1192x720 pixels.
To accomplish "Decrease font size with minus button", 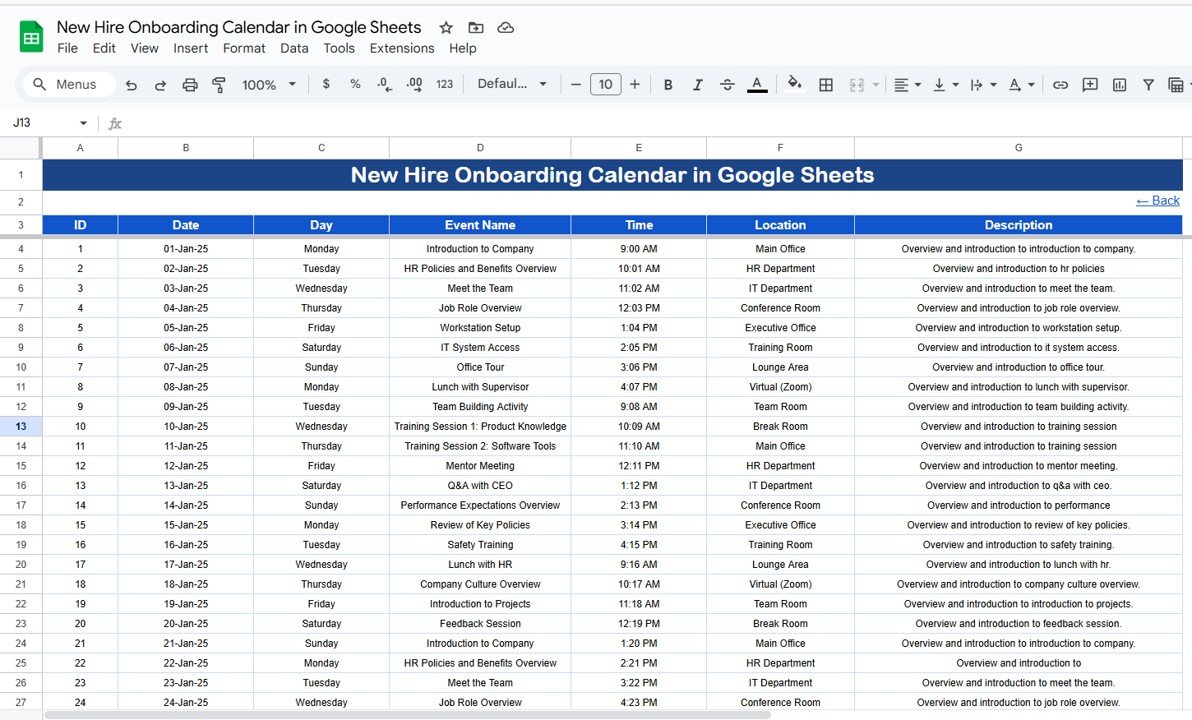I will (576, 84).
